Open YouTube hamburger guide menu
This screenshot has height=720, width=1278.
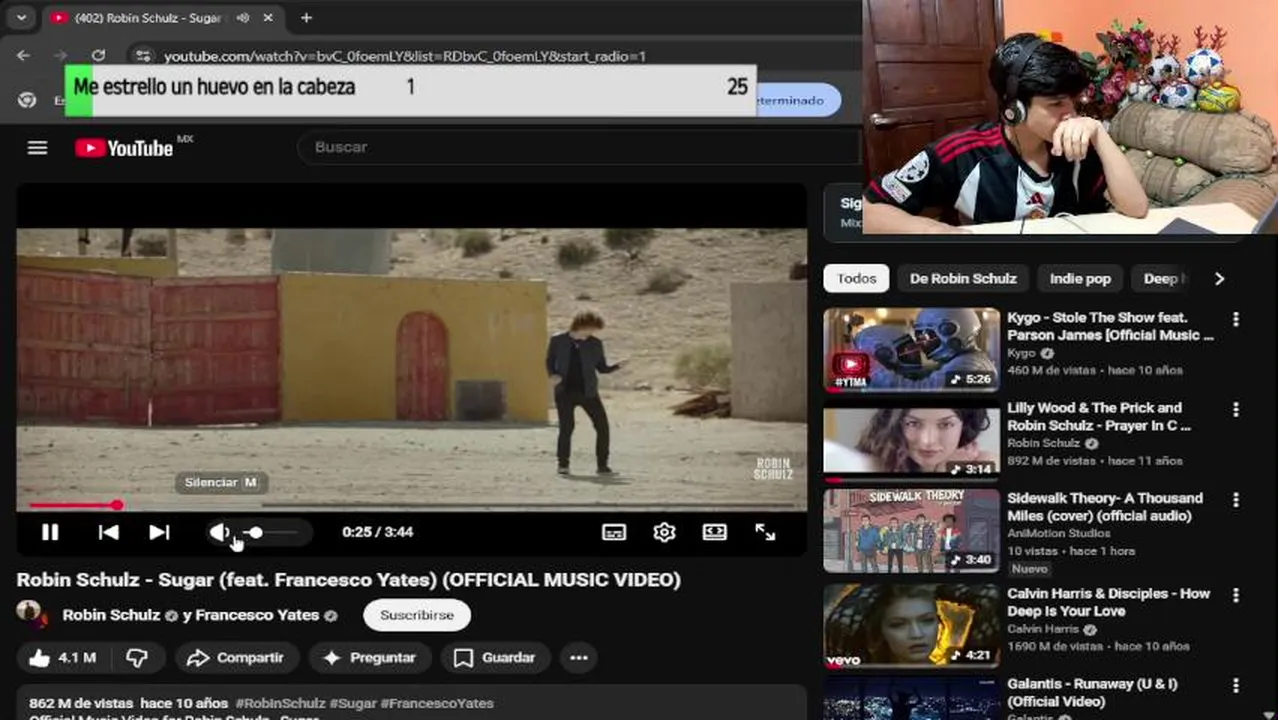[37, 148]
